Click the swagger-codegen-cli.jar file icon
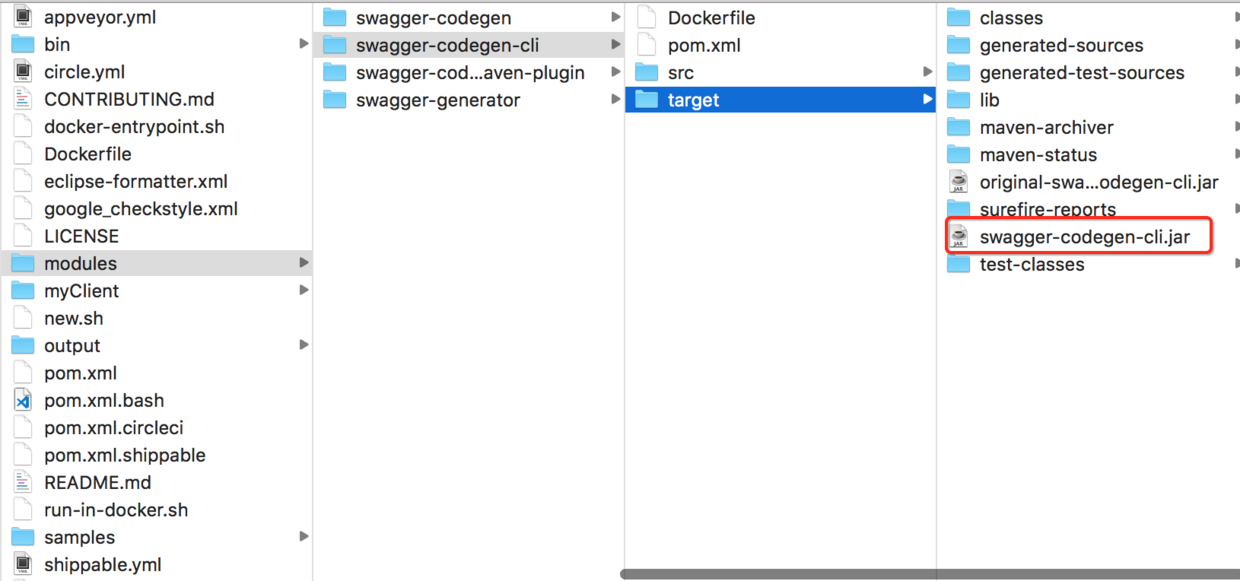 (959, 237)
